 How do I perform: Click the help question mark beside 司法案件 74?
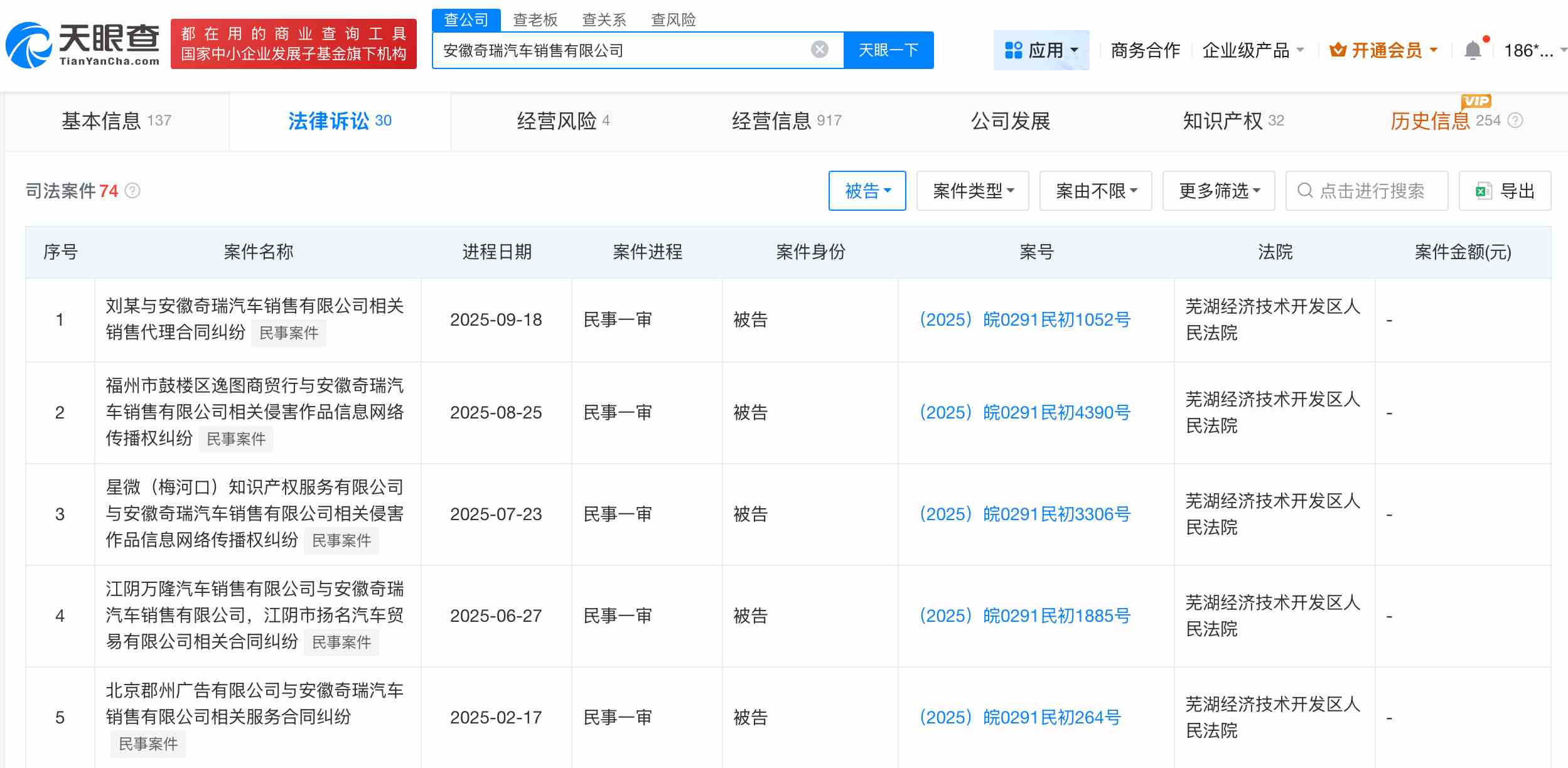pos(133,191)
